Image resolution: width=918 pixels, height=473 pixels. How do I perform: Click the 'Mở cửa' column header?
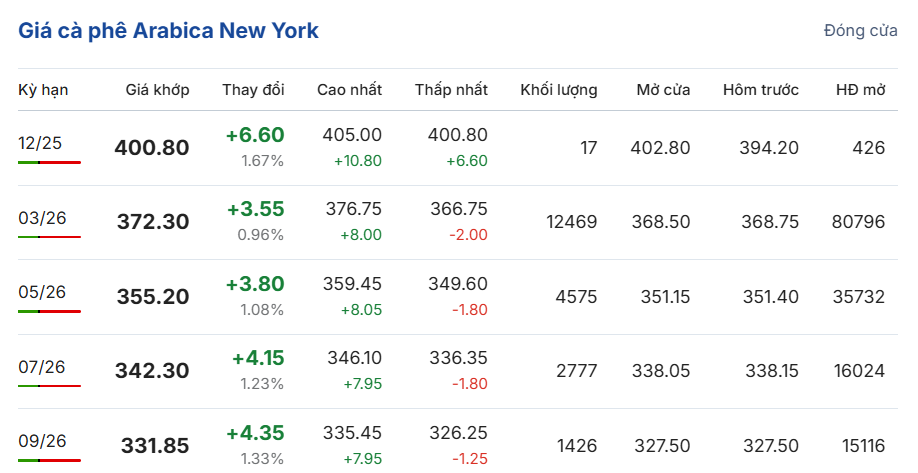click(x=663, y=90)
